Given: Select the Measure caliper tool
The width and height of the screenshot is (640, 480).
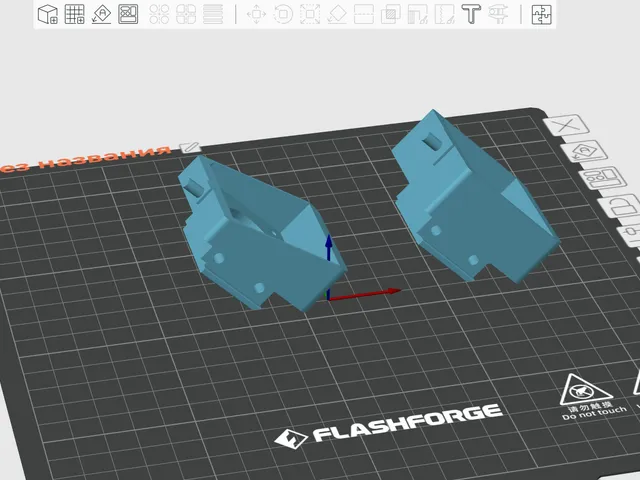Looking at the screenshot, I should 498,14.
